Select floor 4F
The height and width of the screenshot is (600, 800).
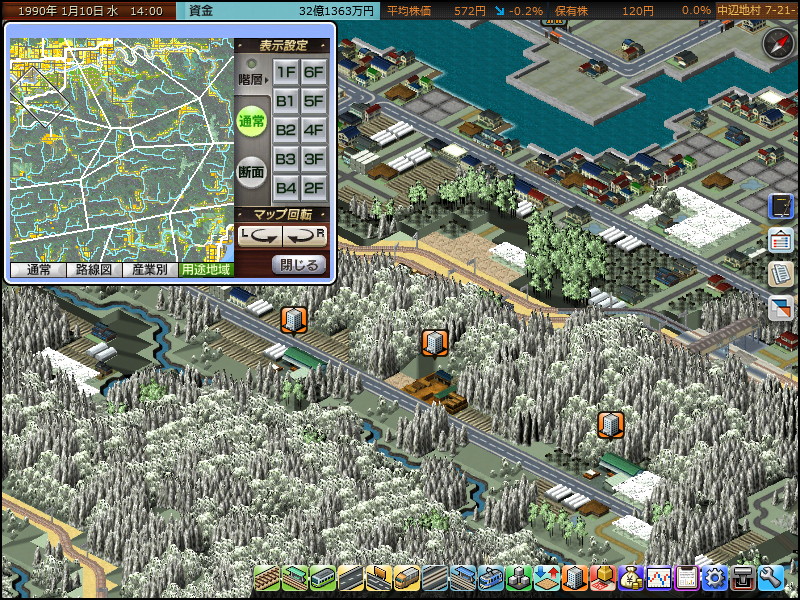coord(314,130)
